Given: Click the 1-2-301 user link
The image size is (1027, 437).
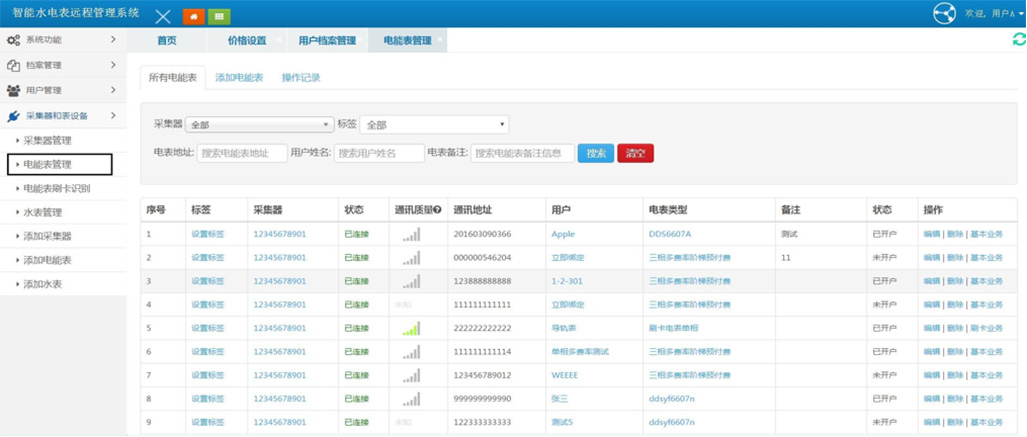Looking at the screenshot, I should click(567, 281).
